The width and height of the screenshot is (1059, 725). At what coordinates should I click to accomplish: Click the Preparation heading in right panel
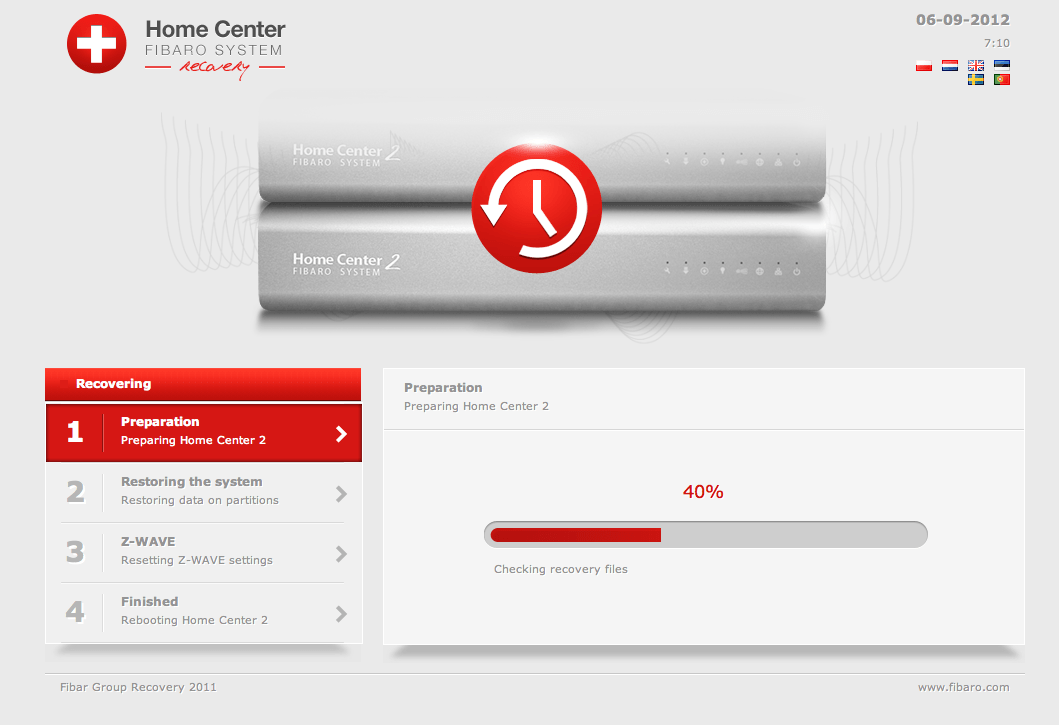point(443,388)
